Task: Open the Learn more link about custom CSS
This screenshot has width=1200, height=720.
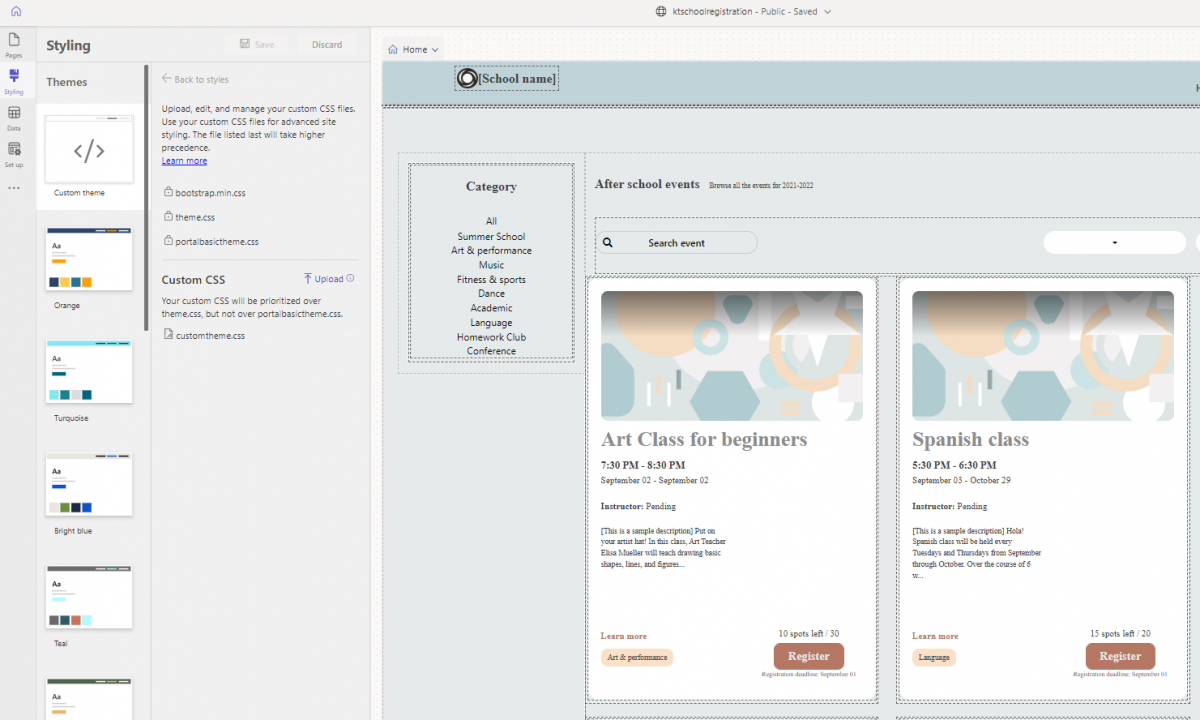Action: [x=184, y=160]
